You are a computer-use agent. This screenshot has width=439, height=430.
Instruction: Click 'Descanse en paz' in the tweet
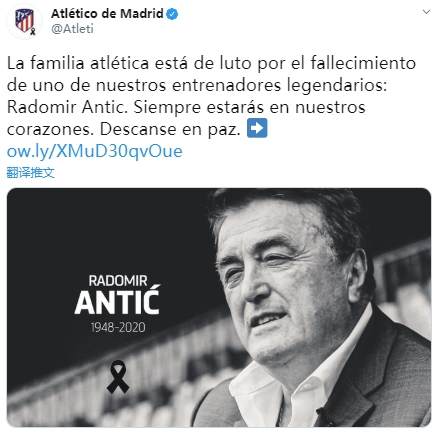170,129
